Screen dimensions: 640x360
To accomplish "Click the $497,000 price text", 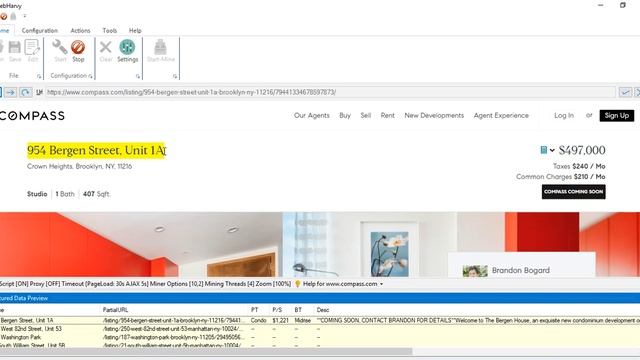I will (582, 150).
